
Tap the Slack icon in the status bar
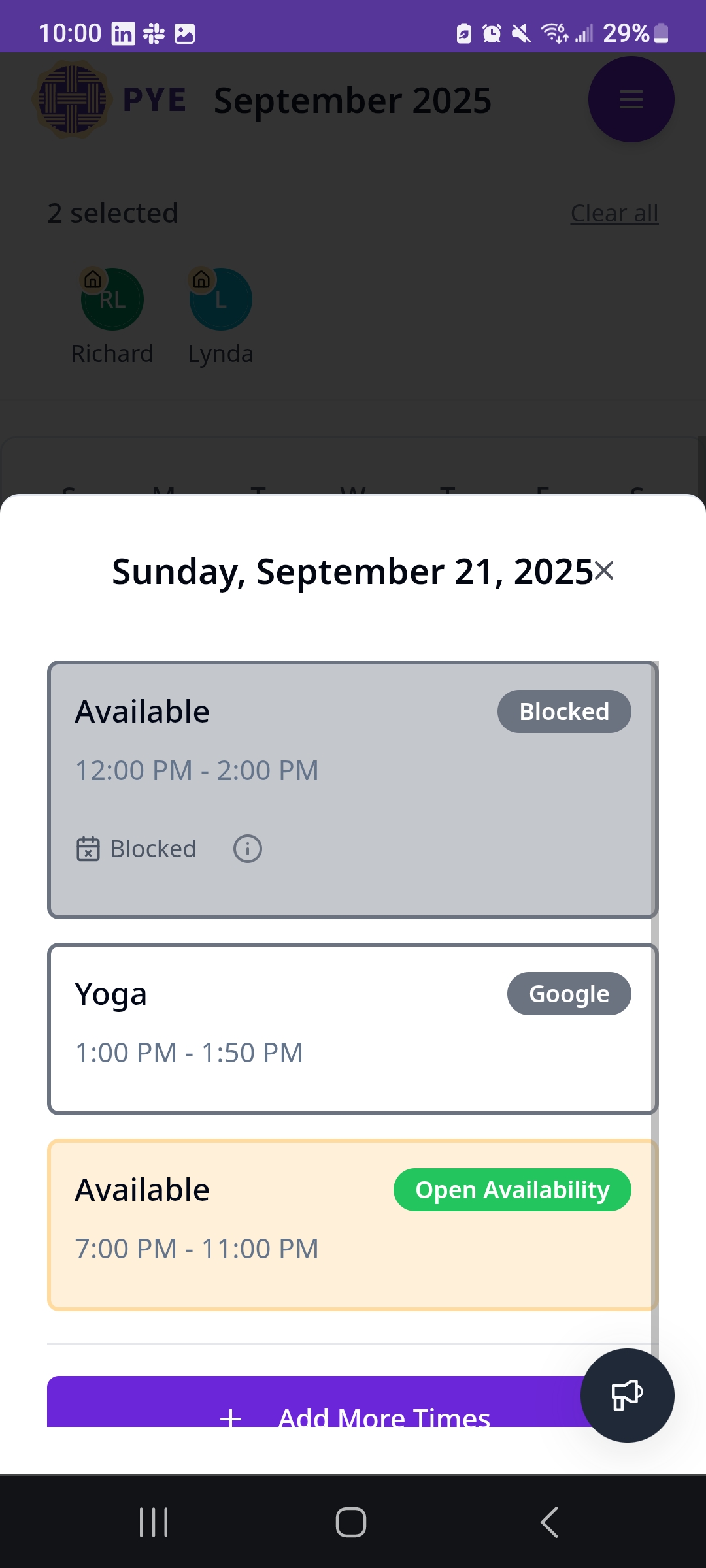(154, 33)
